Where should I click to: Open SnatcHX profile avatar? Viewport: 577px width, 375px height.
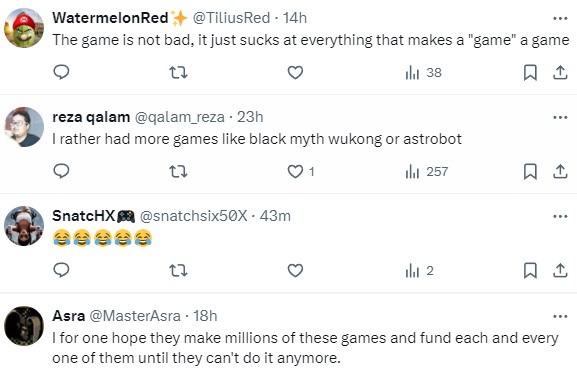24,226
